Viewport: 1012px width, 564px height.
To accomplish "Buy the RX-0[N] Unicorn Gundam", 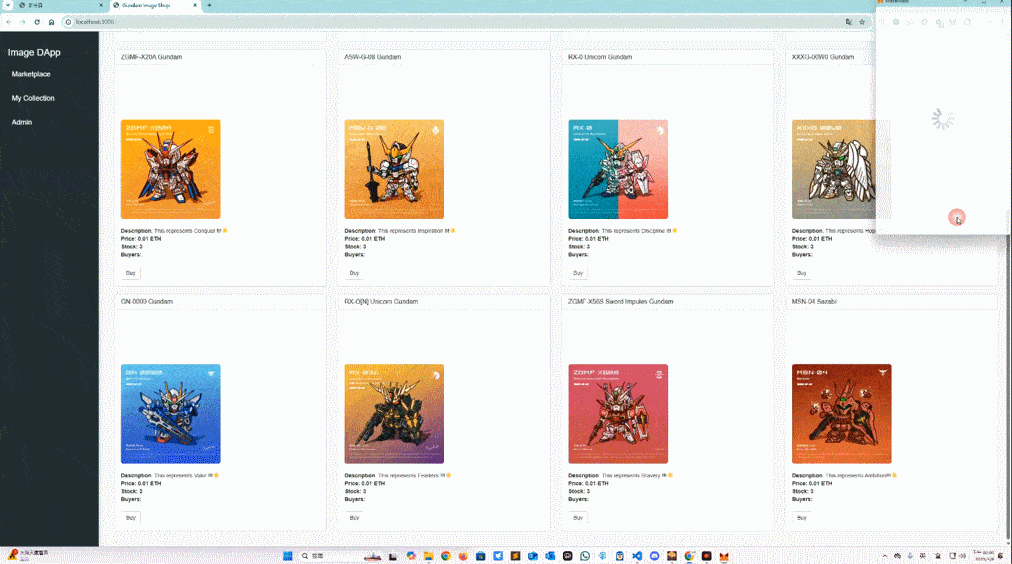I will 354,518.
